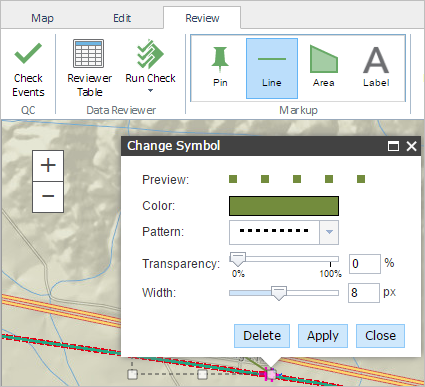
Task: Close the Change Symbol dialog with X
Action: click(x=412, y=146)
